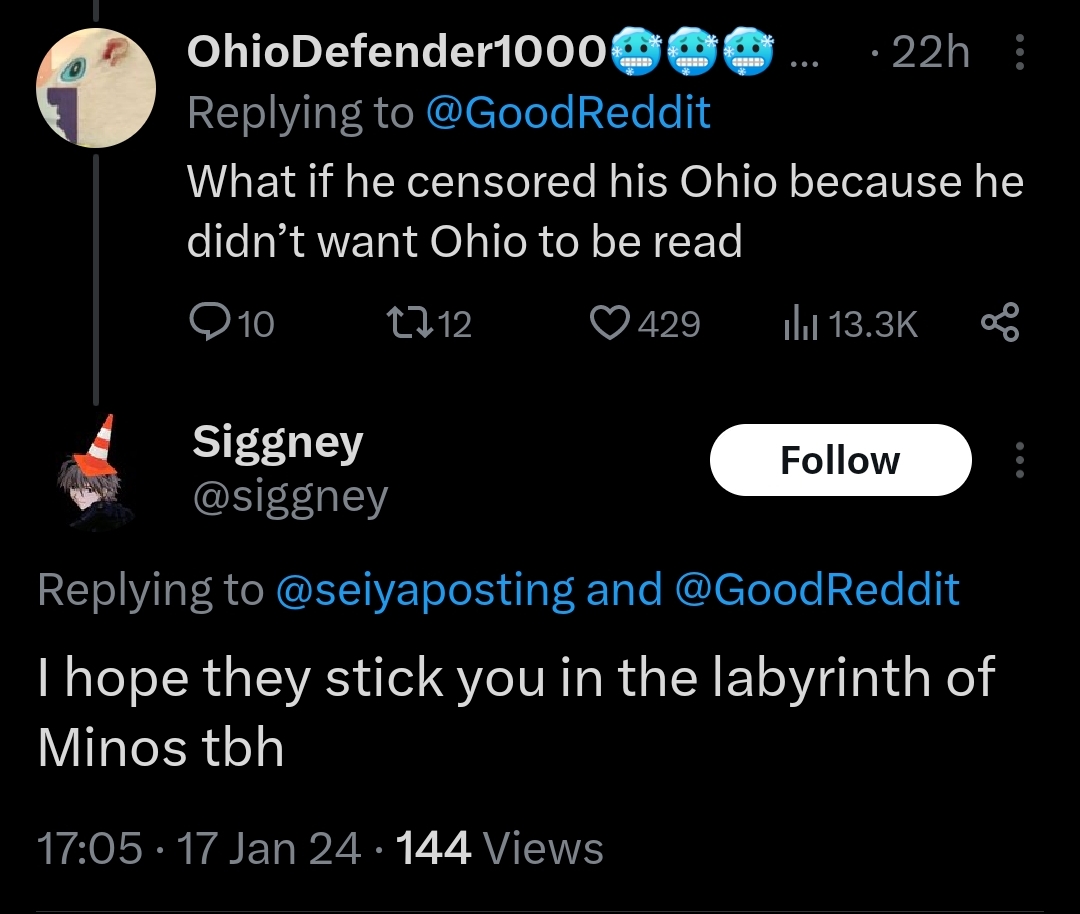Screen dimensions: 1080x914
Task: Like OhioDefender1000's tweet with the heart icon
Action: tap(610, 323)
